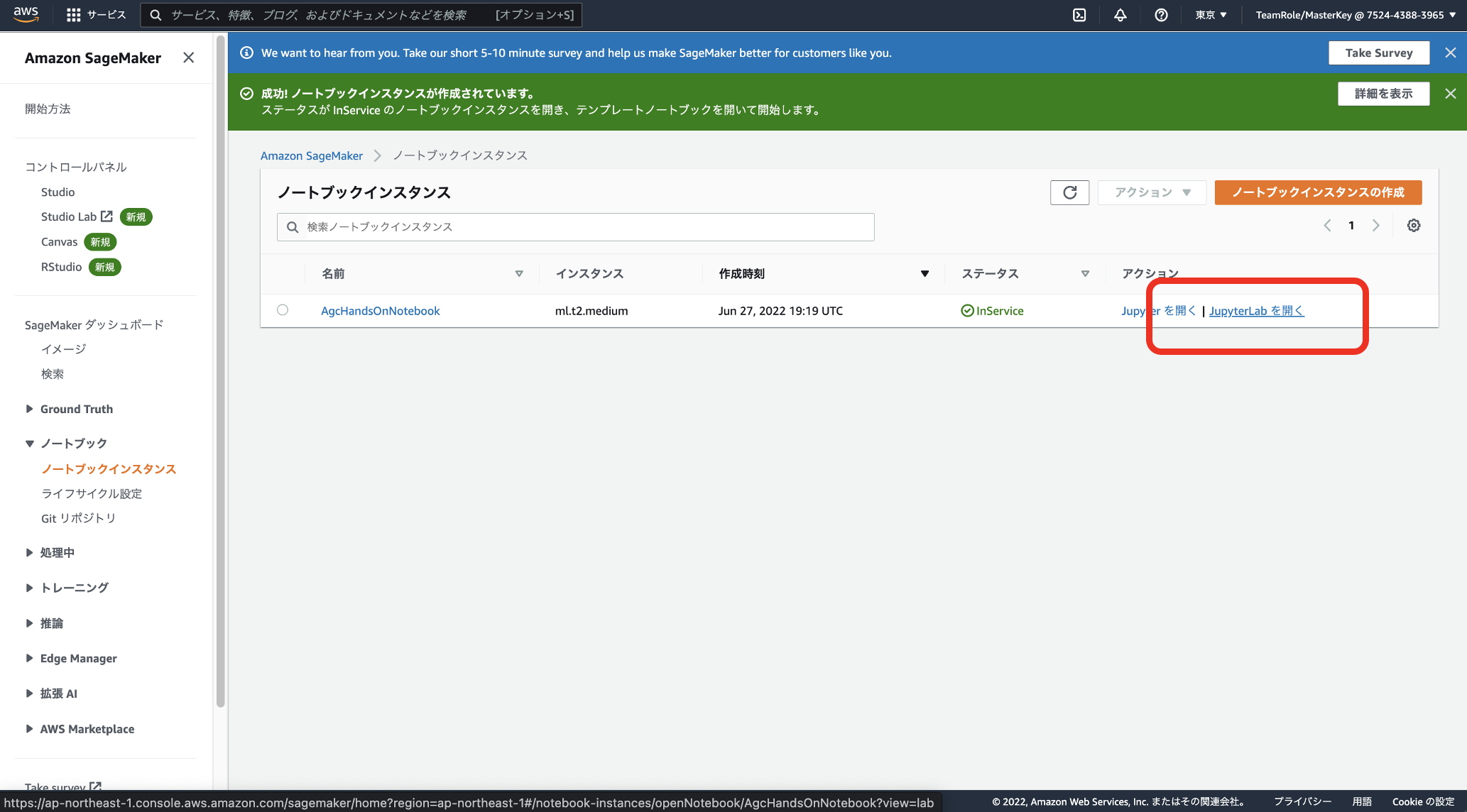Click the 詳細を表示 button
This screenshot has width=1467, height=812.
(x=1383, y=94)
